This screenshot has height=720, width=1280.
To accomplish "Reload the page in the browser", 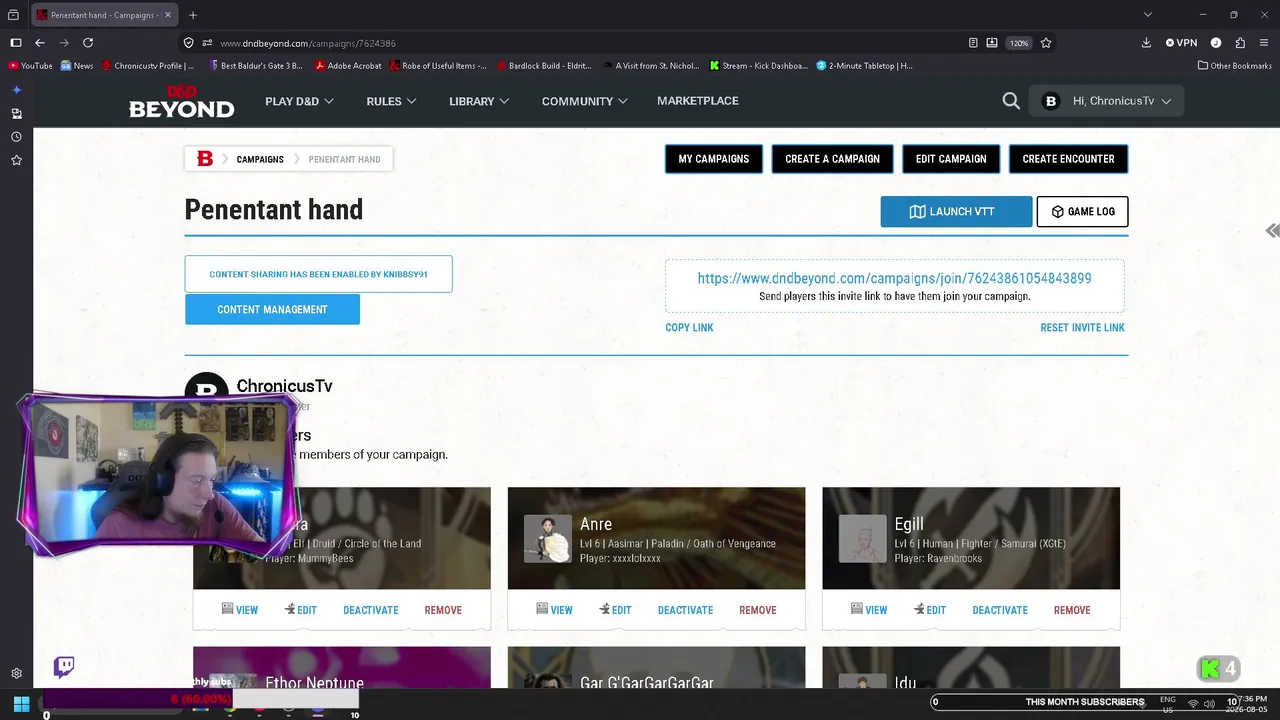I will tap(88, 43).
